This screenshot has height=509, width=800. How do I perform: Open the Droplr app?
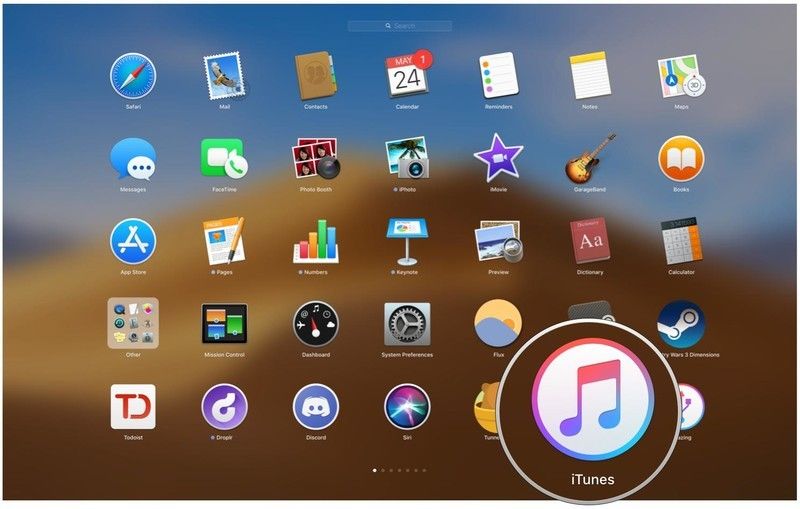coord(224,407)
